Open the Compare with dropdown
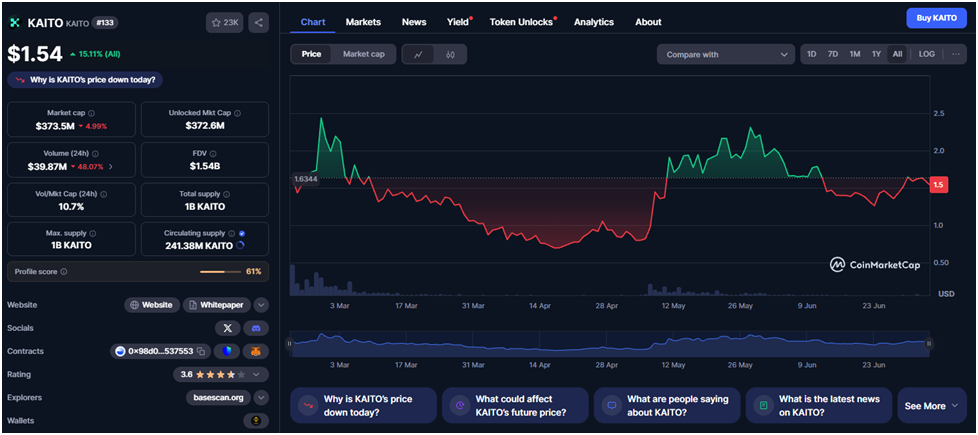978x435 pixels. [x=726, y=54]
